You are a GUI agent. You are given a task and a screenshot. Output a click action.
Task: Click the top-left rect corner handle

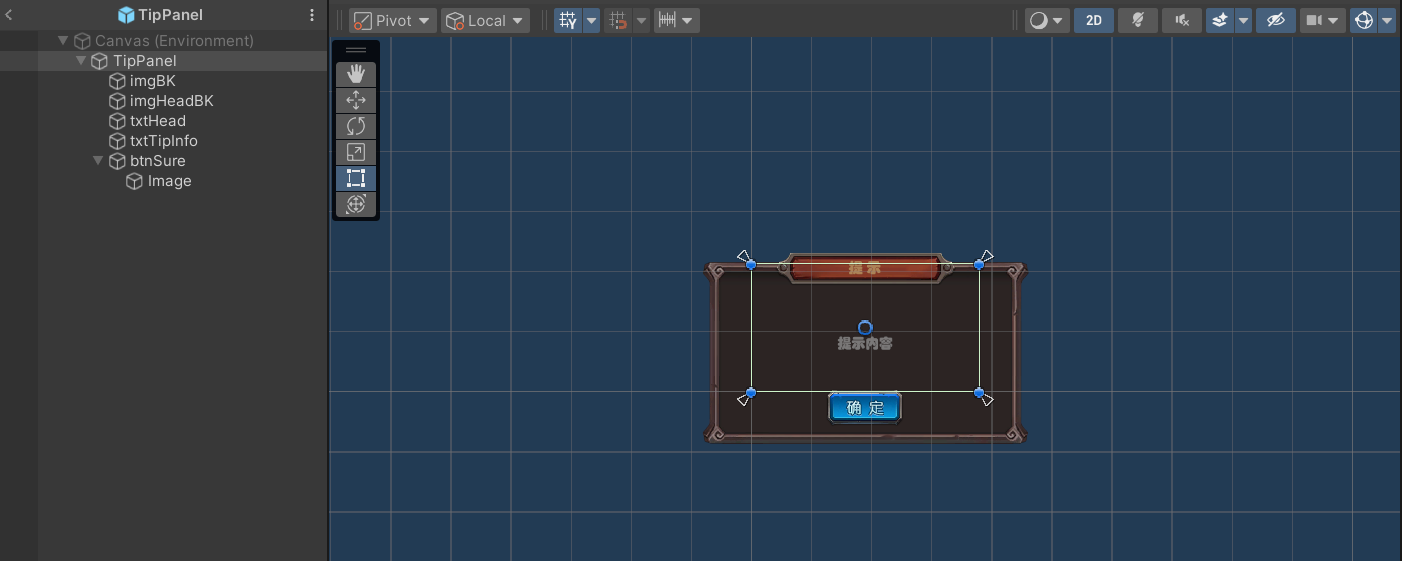pyautogui.click(x=751, y=264)
